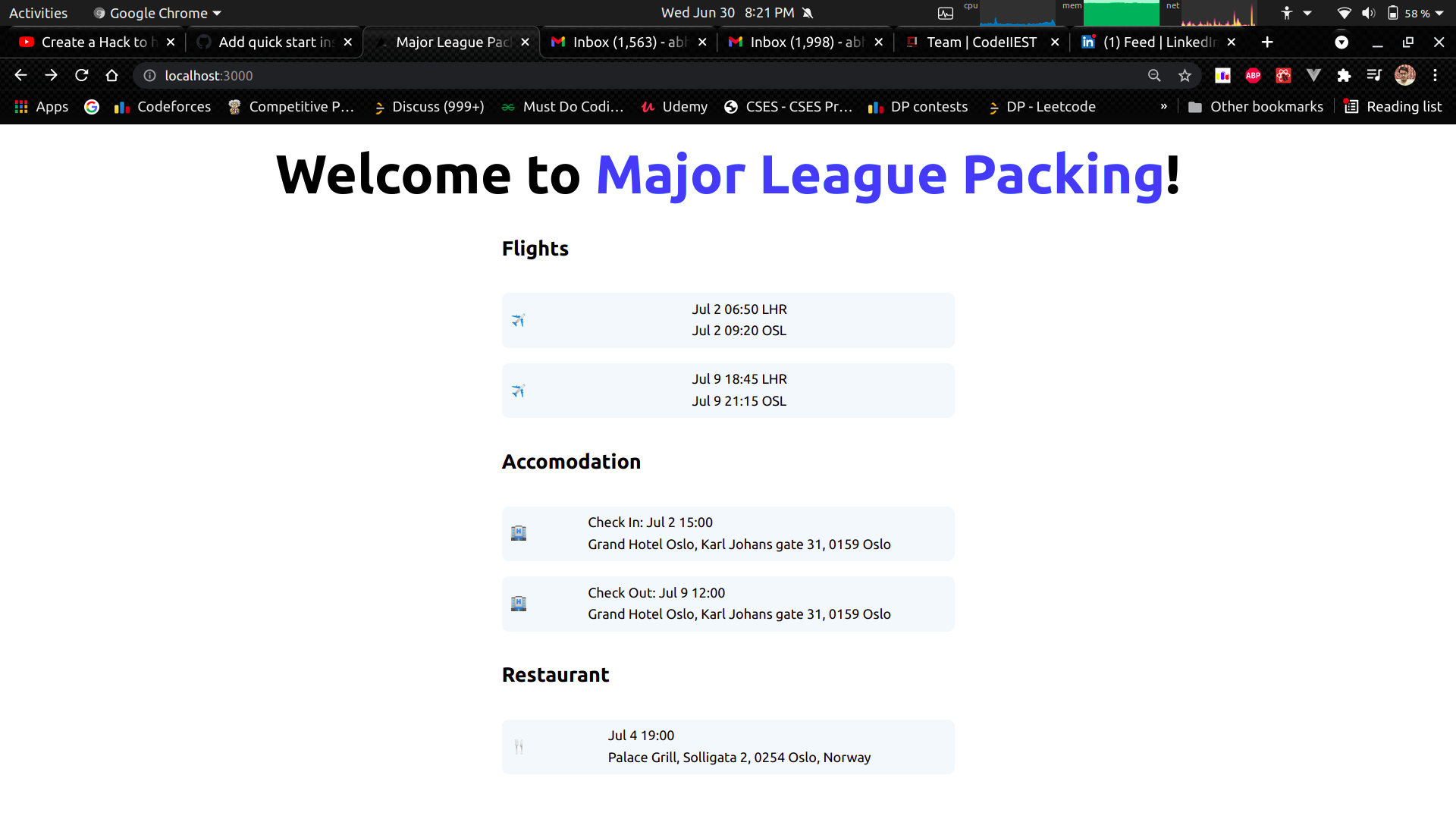The image size is (1456, 819).
Task: Open a new browser tab
Action: pyautogui.click(x=1267, y=42)
